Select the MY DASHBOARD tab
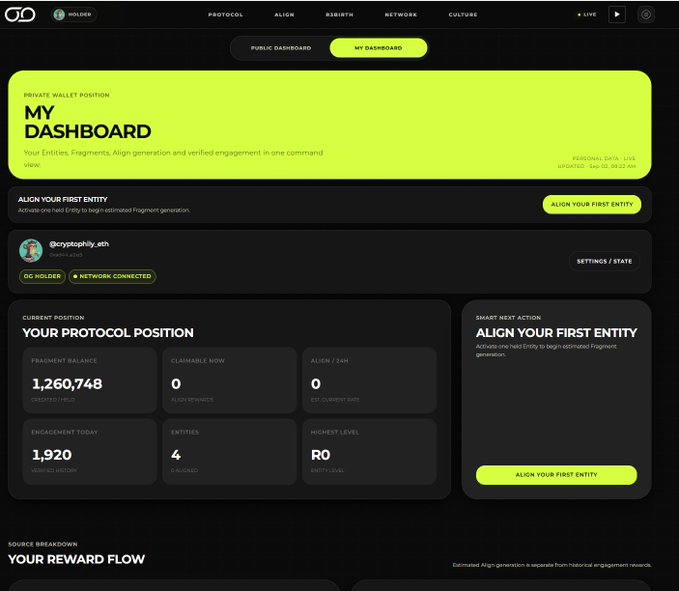The image size is (679, 591). (378, 48)
